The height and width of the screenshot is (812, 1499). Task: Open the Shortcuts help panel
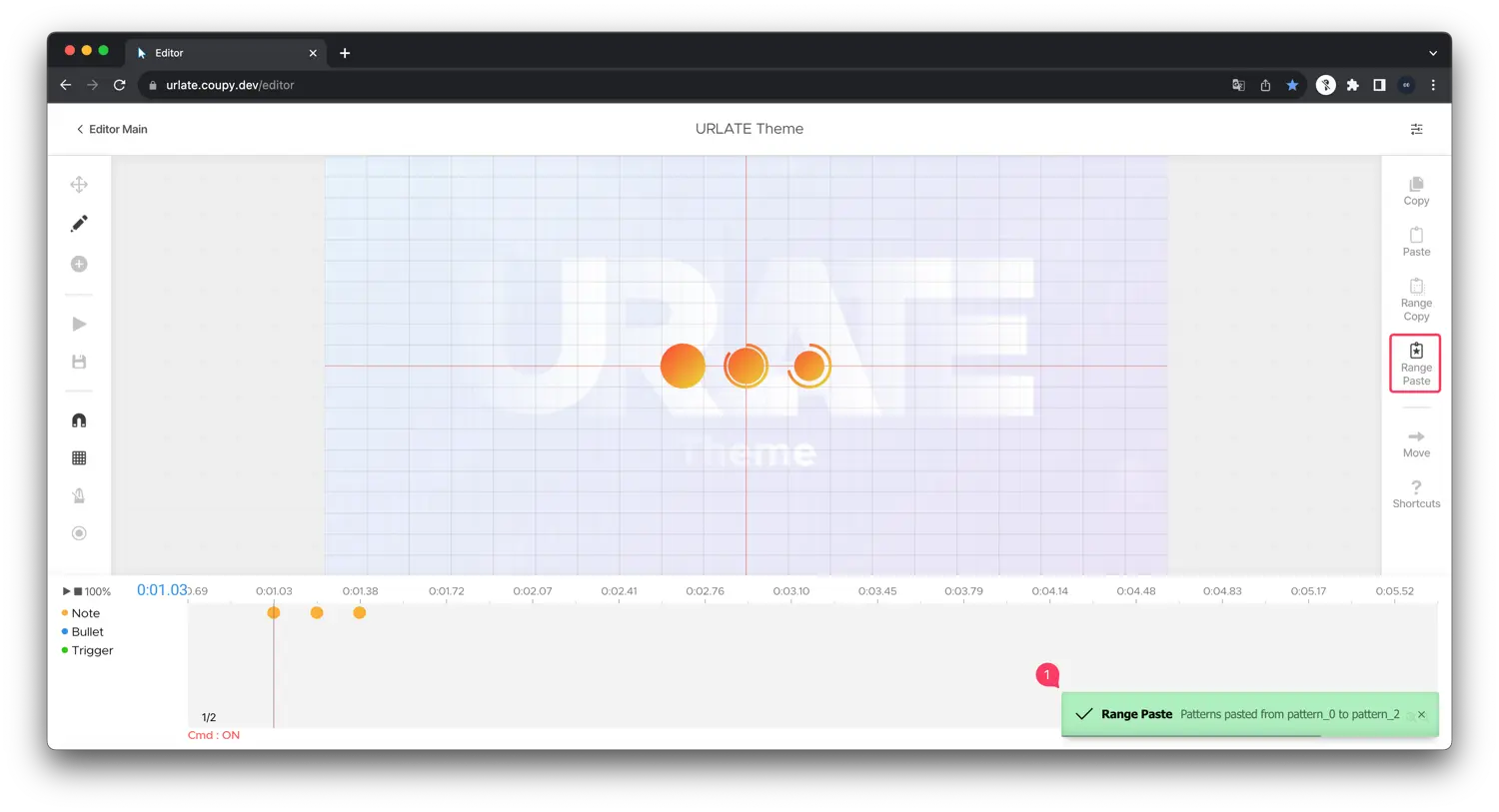click(1416, 493)
